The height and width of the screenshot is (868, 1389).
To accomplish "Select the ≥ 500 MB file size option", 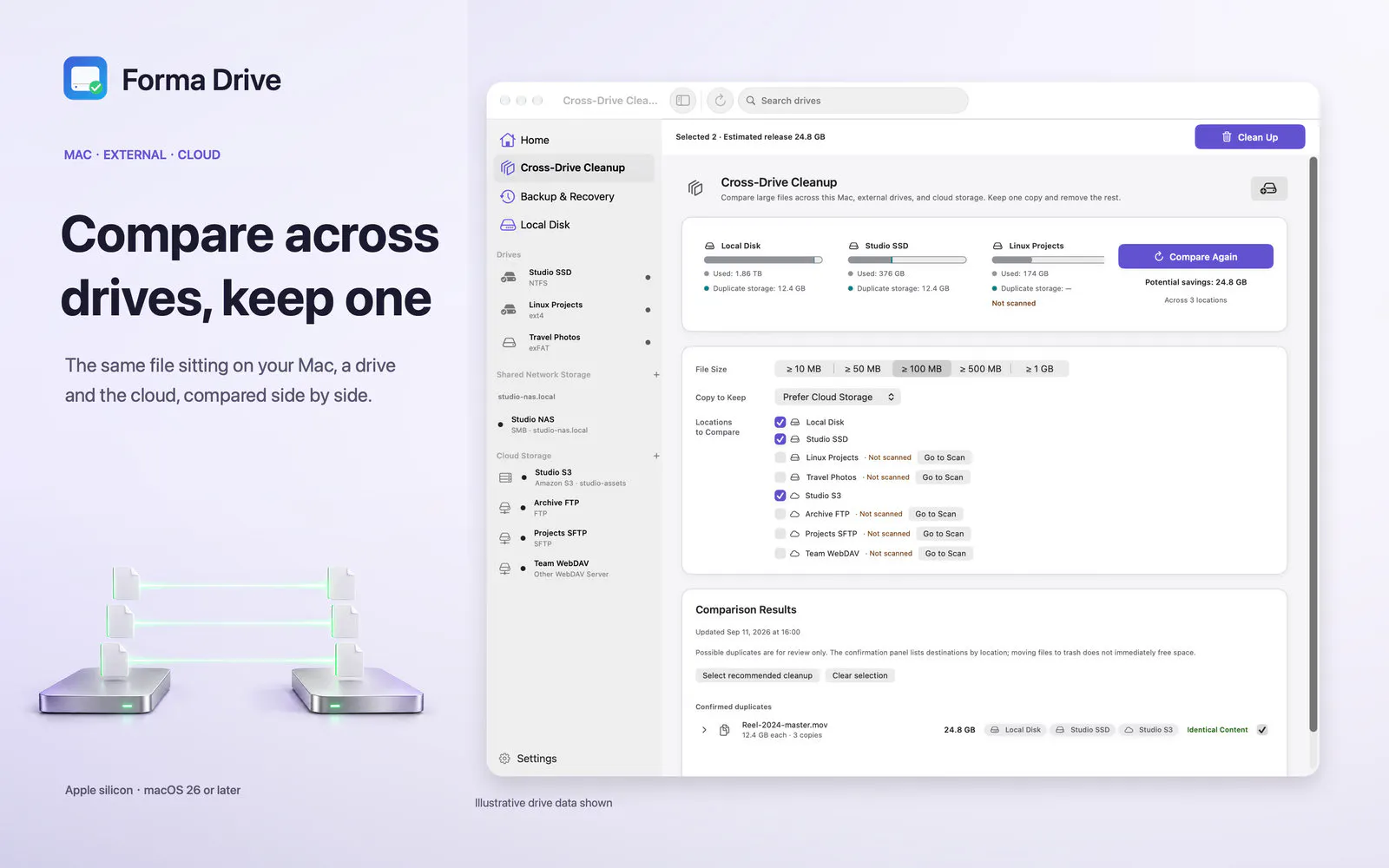I will tap(980, 369).
